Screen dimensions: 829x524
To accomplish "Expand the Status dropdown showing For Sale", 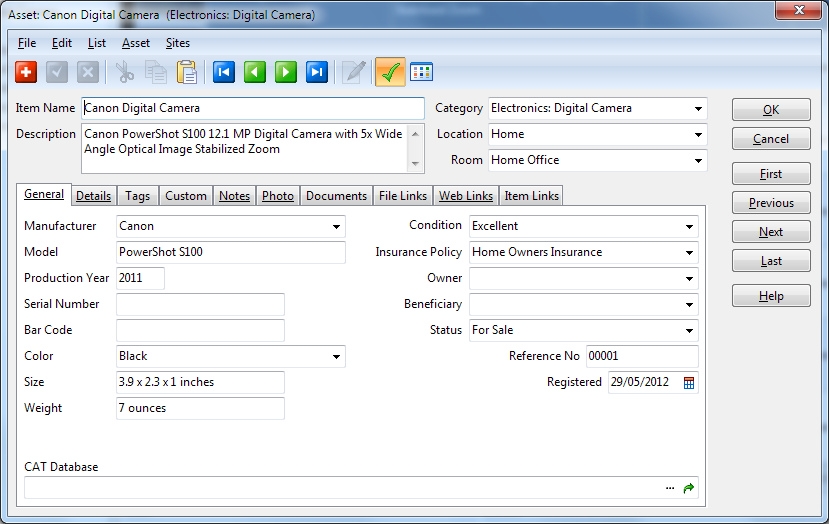I will pos(689,331).
